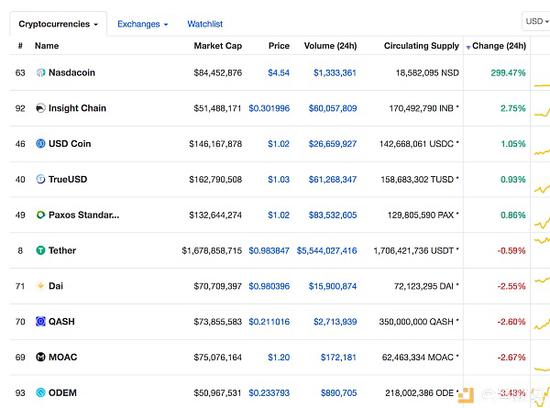Click Tether -0.59% change value
Image resolution: width=550 pixels, height=408 pixels.
(511, 250)
